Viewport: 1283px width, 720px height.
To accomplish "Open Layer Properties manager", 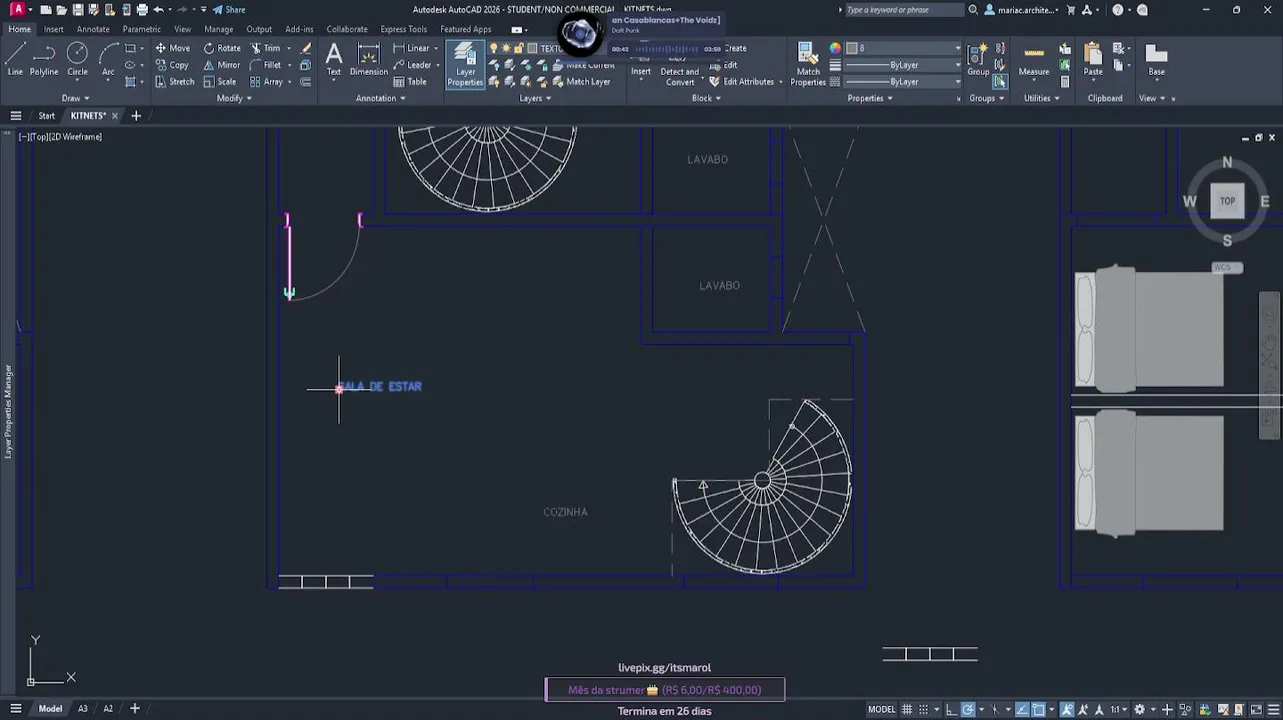I will tap(465, 65).
